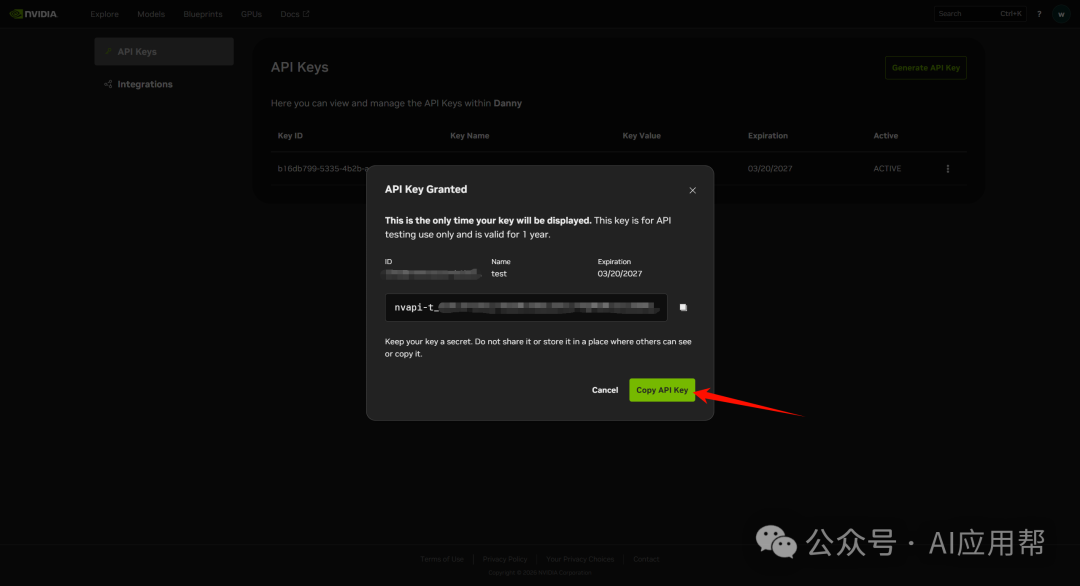The height and width of the screenshot is (586, 1080).
Task: Open the three-dot menu for the ACTIVE key
Action: (948, 169)
